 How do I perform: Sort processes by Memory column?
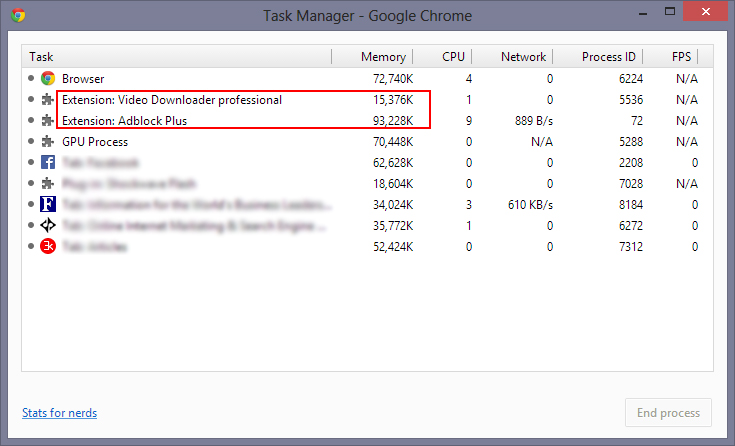pos(383,57)
